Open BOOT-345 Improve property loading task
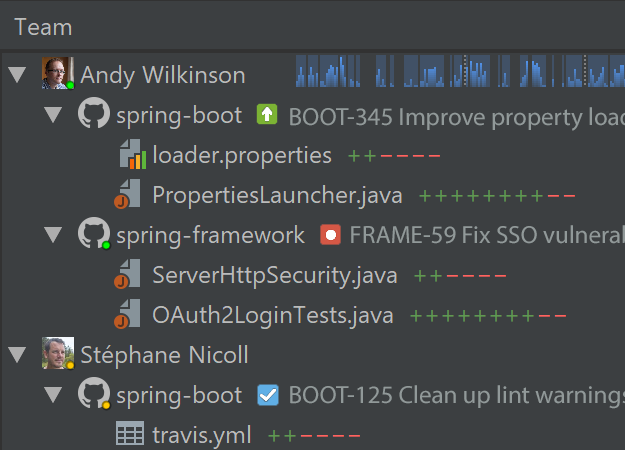625x450 pixels. coord(456,117)
